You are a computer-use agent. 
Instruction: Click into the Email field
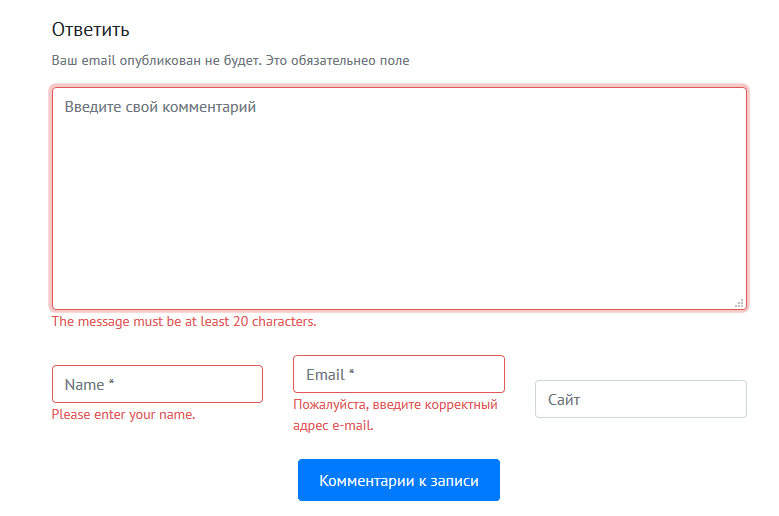click(x=398, y=374)
